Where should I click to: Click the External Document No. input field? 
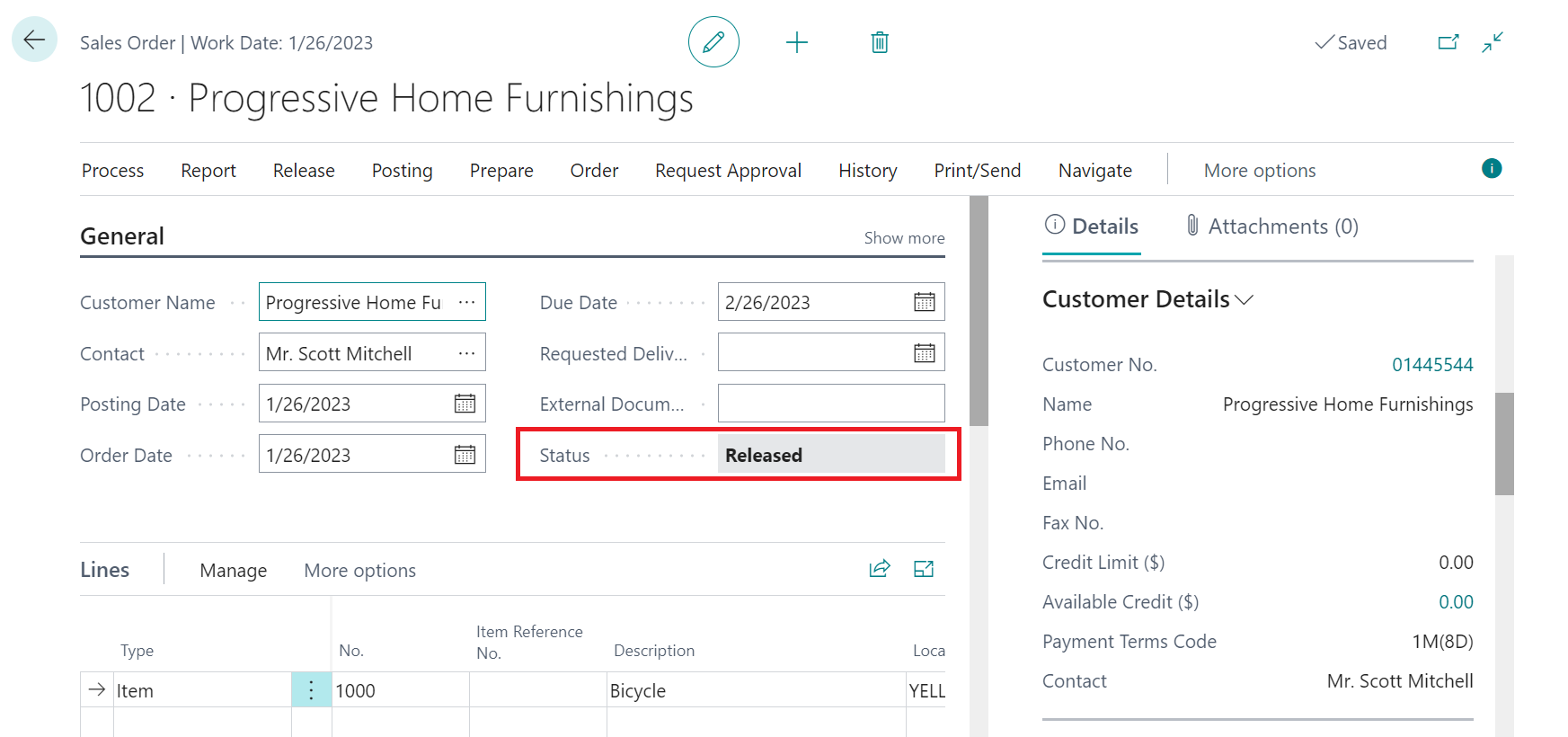click(830, 404)
